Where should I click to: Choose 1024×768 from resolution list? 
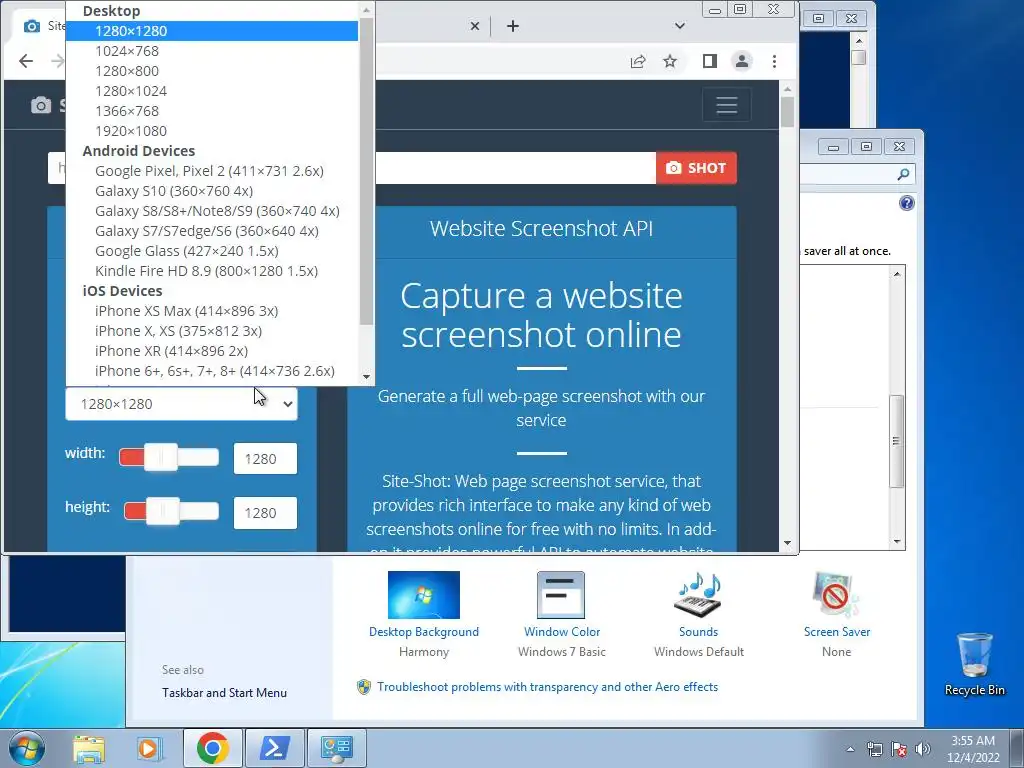212,51
